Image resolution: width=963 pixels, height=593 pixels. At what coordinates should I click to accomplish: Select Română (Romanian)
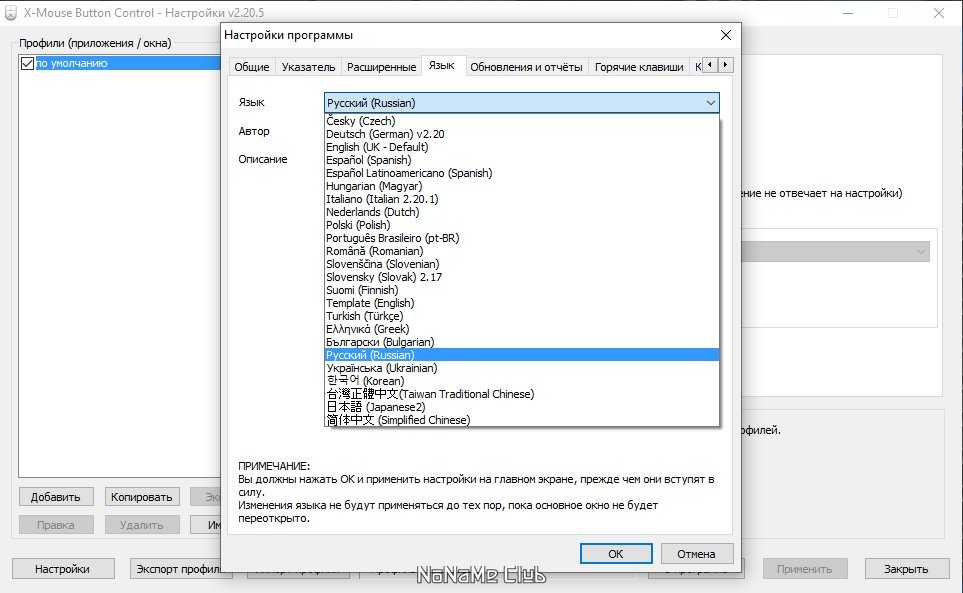[x=521, y=251]
